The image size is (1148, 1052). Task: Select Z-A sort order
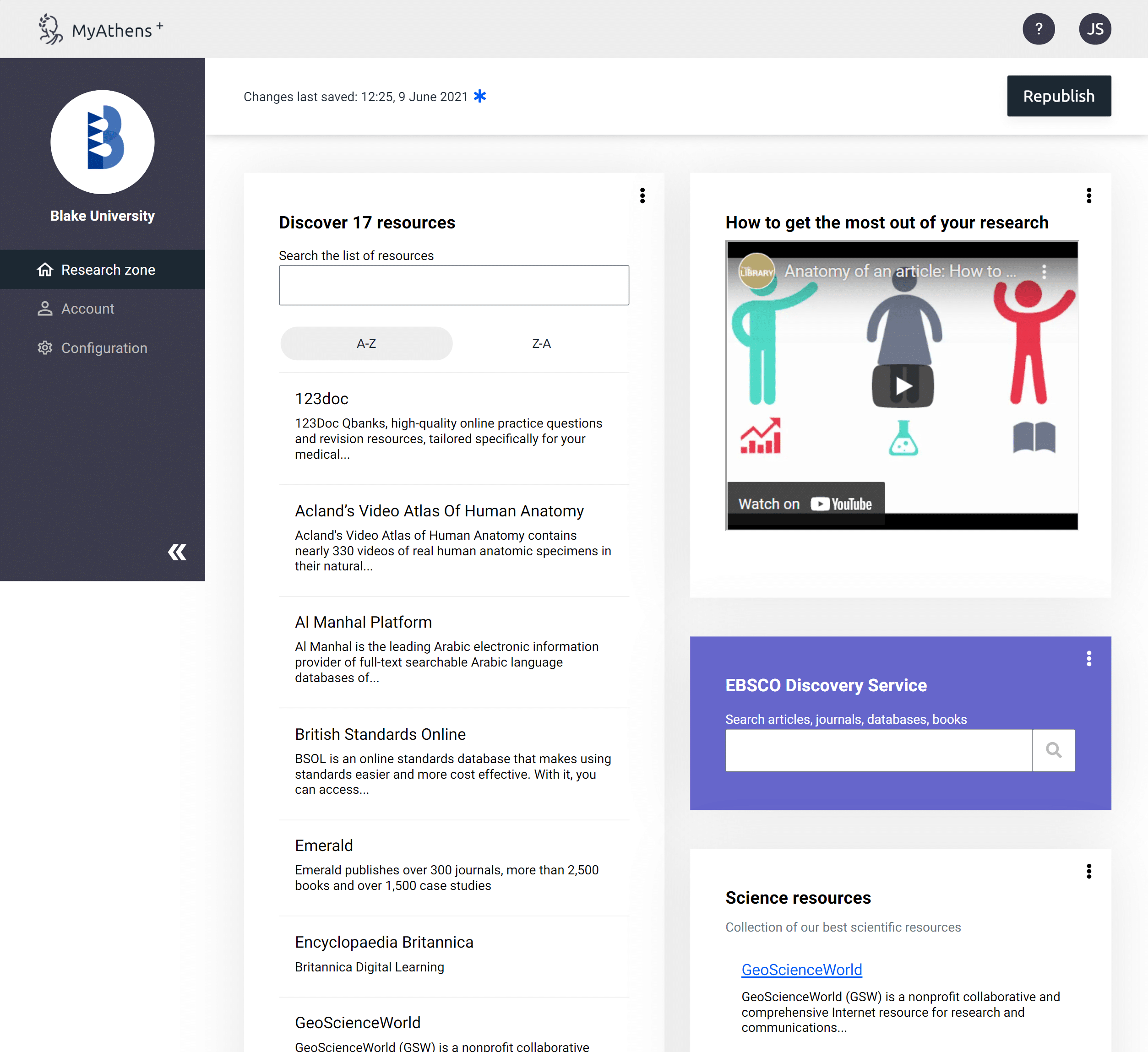tap(541, 343)
